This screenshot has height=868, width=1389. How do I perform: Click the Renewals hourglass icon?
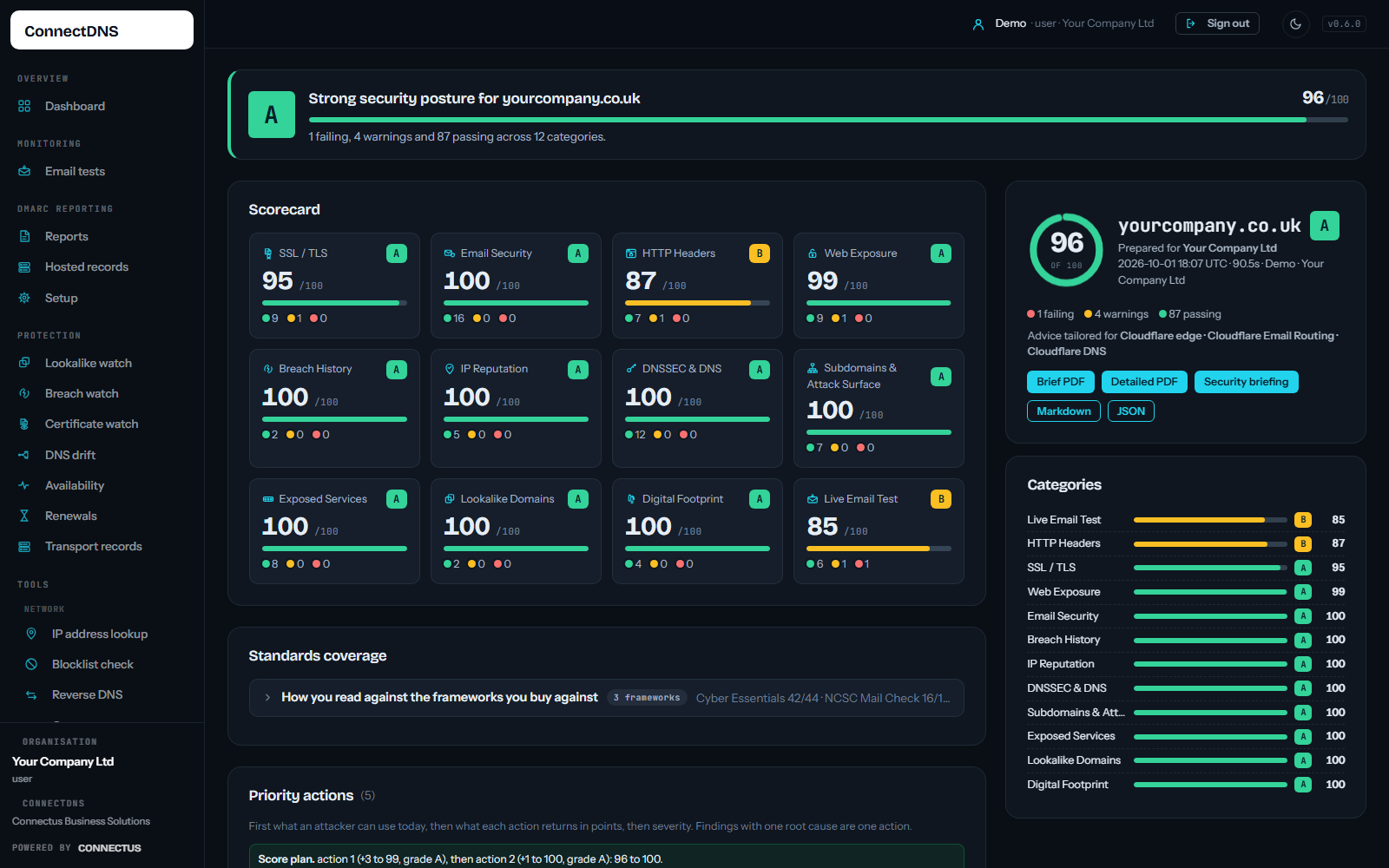tap(24, 516)
